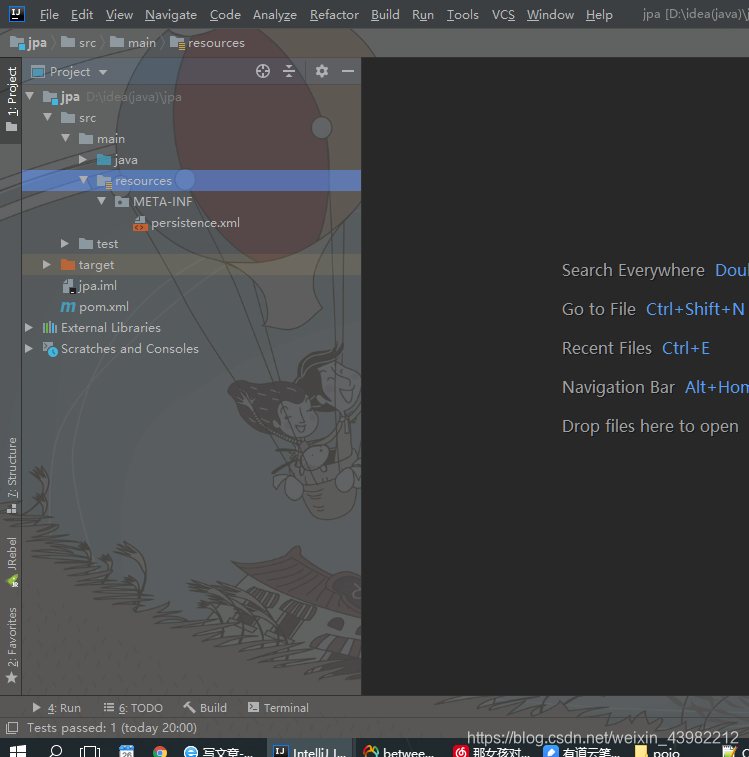
Task: Open the Analyze menu
Action: pos(275,15)
